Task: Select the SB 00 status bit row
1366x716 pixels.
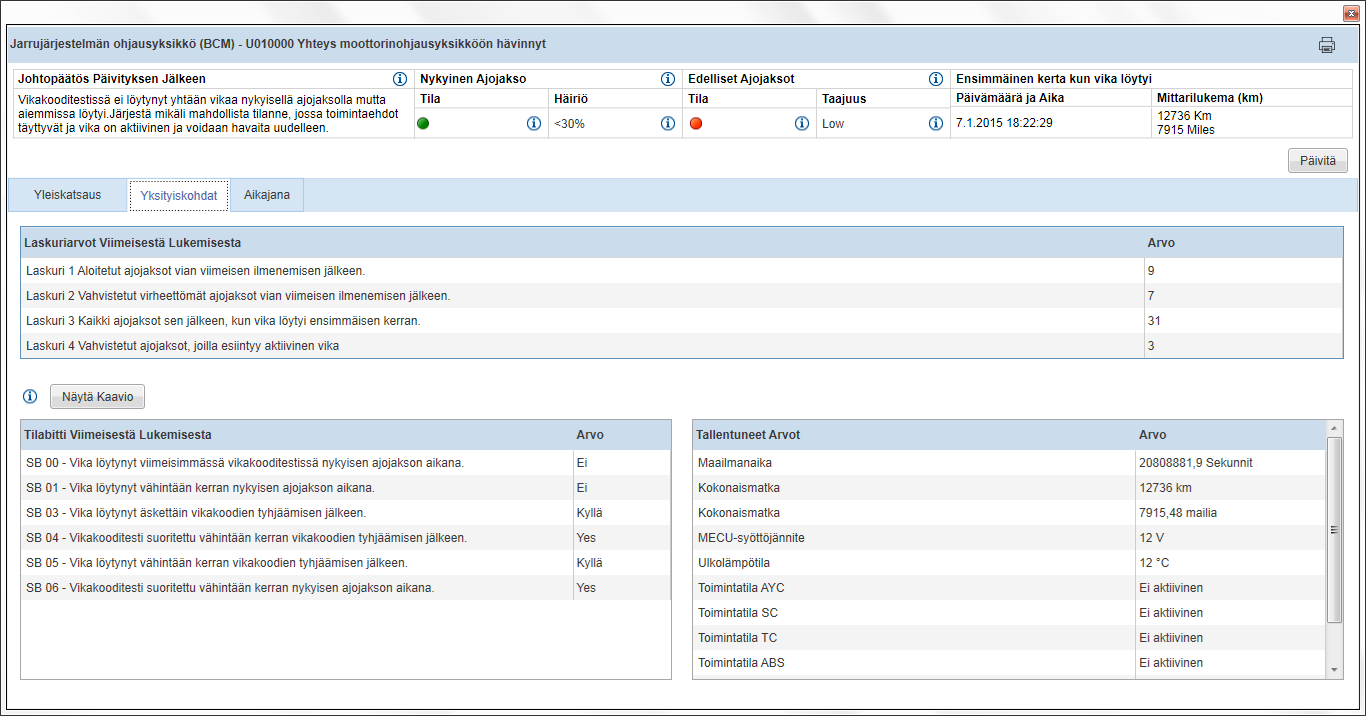Action: click(x=346, y=463)
